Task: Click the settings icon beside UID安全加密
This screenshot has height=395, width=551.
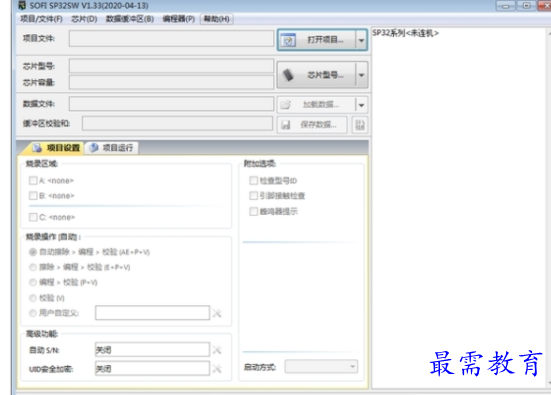Action: (217, 369)
